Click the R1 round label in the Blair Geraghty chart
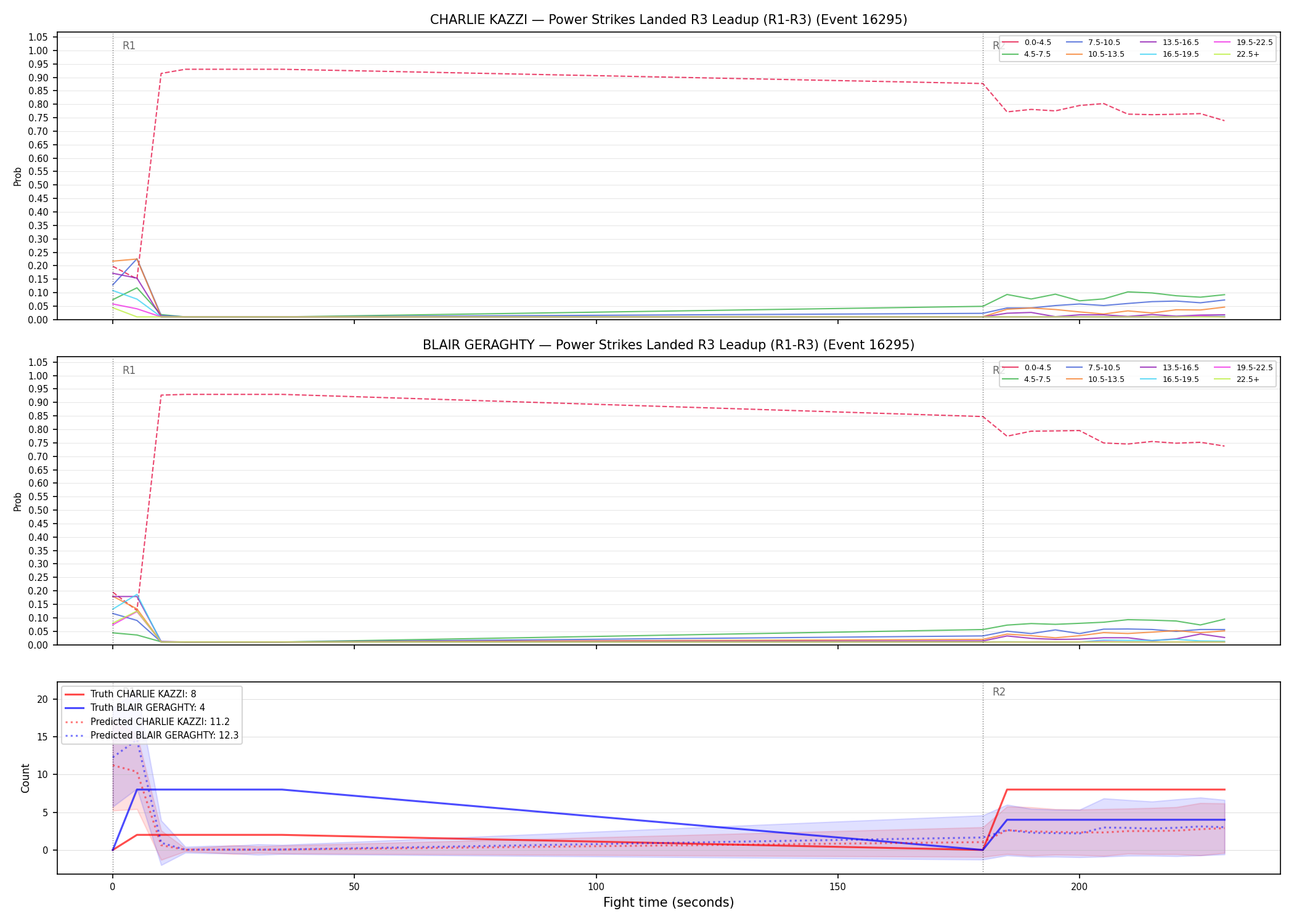This screenshot has height=924, width=1294. click(129, 370)
